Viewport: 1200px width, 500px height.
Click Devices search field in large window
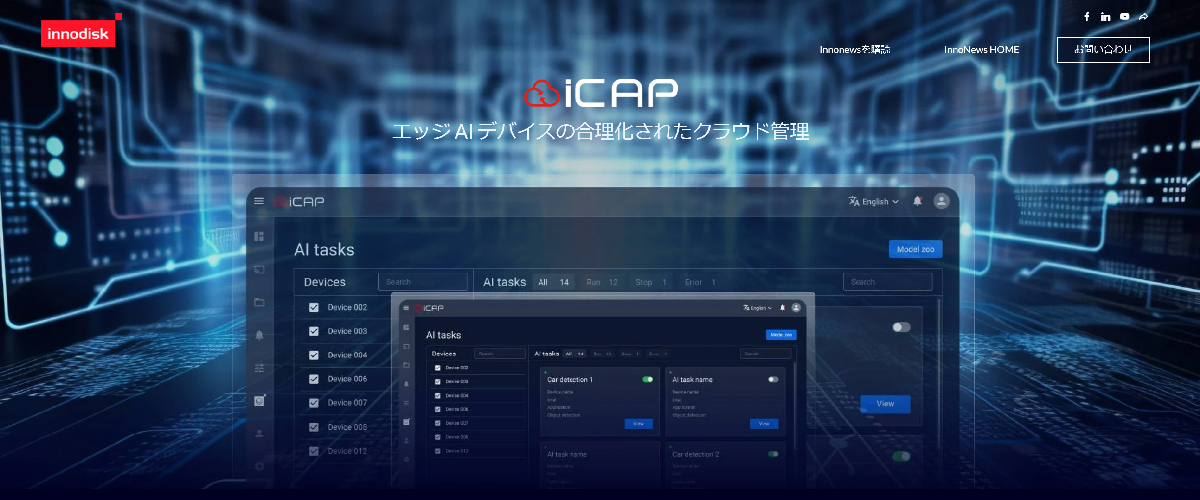point(423,282)
